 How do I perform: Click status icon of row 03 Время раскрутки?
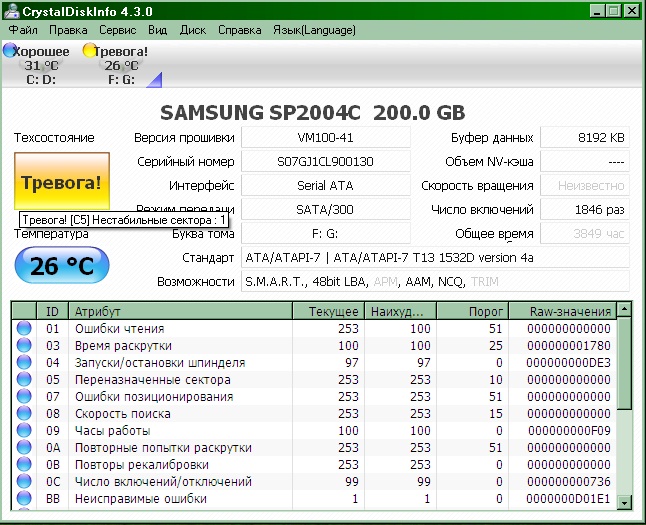click(24, 345)
